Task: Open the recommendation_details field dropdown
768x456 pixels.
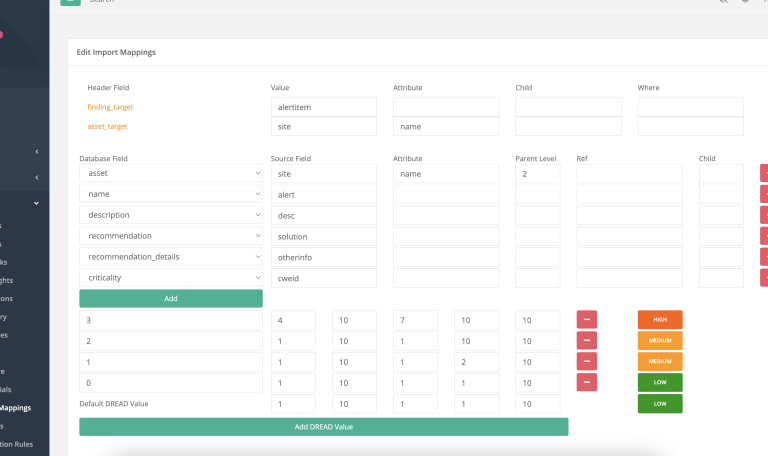Action: (171, 257)
